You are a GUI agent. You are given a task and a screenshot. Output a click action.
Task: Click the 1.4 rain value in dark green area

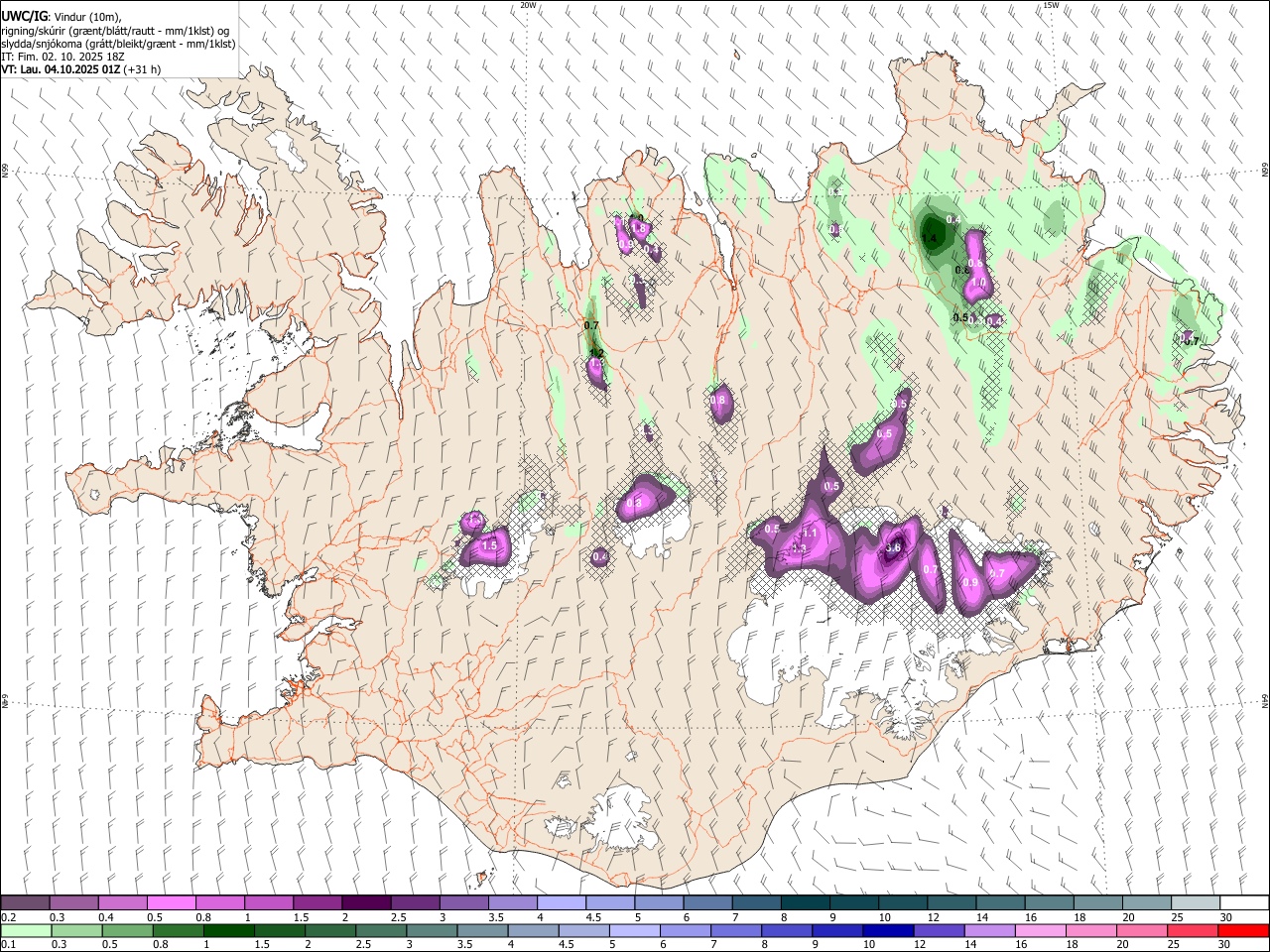[x=930, y=238]
